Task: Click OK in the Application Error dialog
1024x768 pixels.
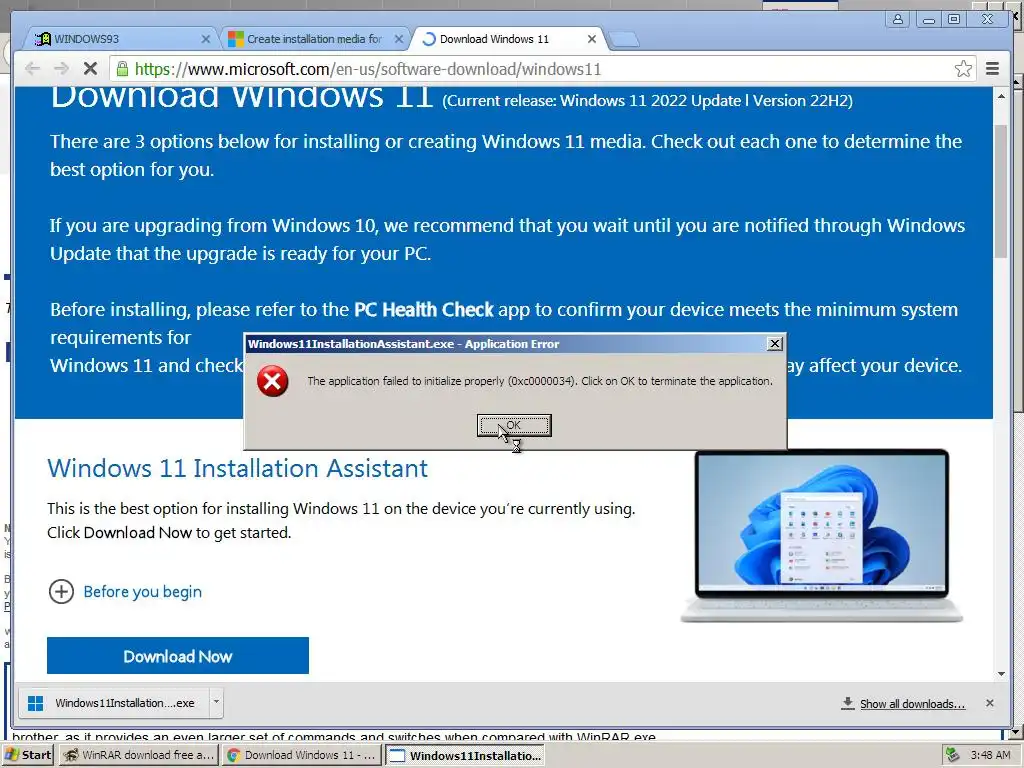Action: [x=514, y=425]
